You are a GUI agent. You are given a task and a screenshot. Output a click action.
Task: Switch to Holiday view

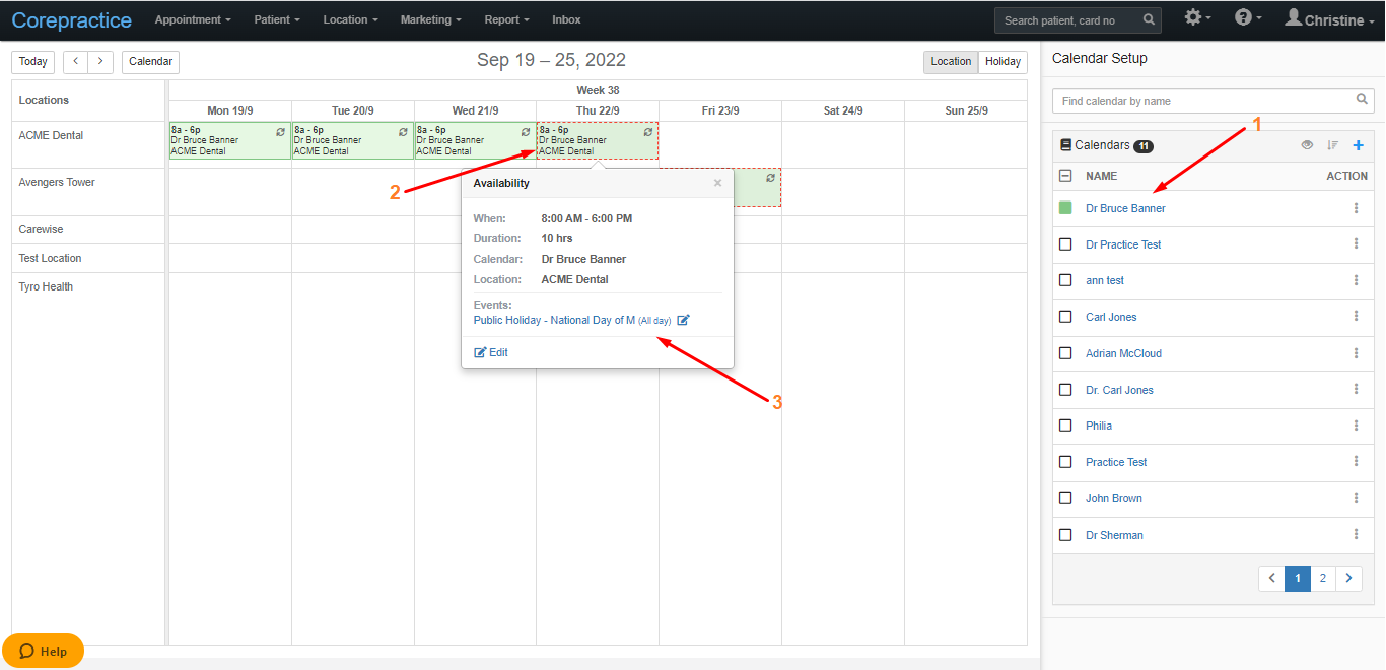coord(1003,62)
